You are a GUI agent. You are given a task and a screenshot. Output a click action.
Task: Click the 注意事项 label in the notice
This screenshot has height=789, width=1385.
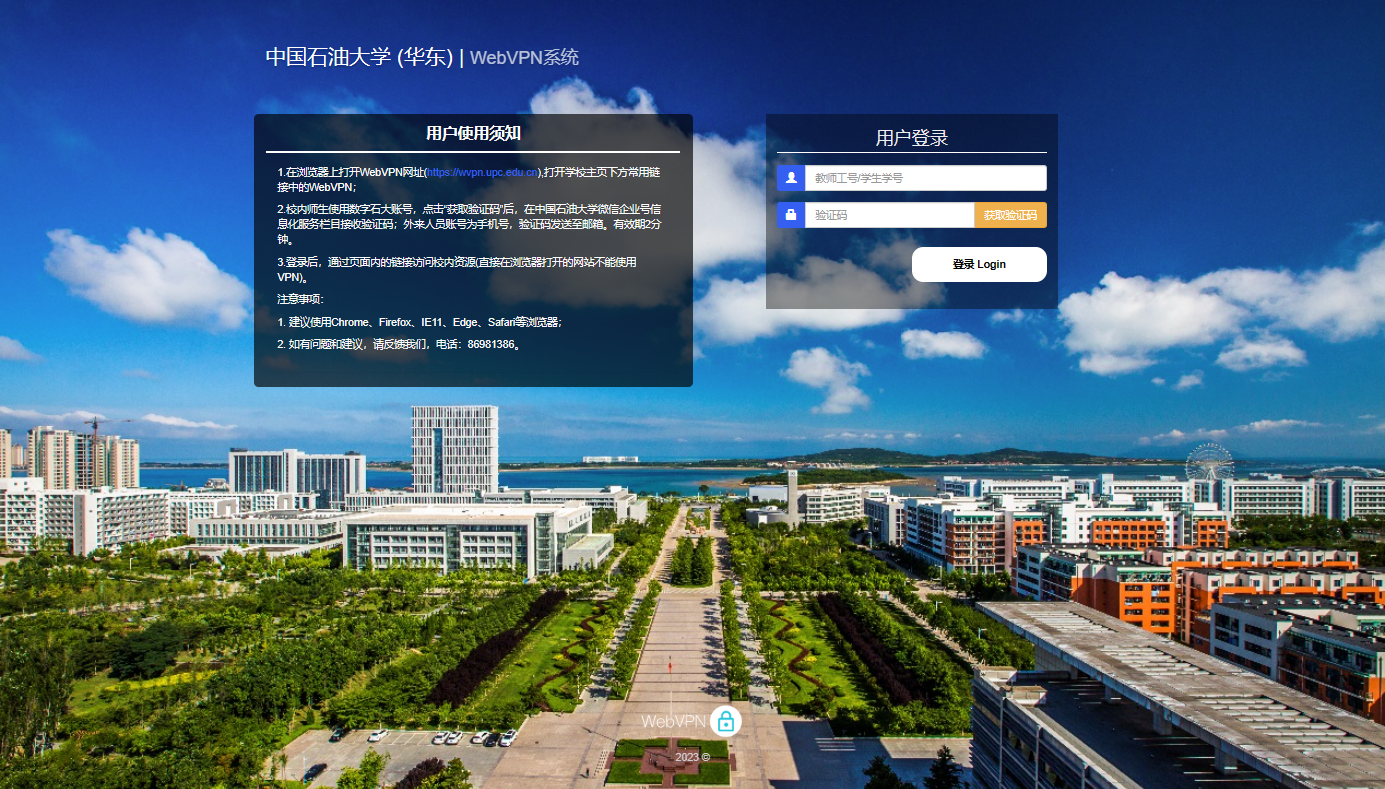tap(300, 299)
